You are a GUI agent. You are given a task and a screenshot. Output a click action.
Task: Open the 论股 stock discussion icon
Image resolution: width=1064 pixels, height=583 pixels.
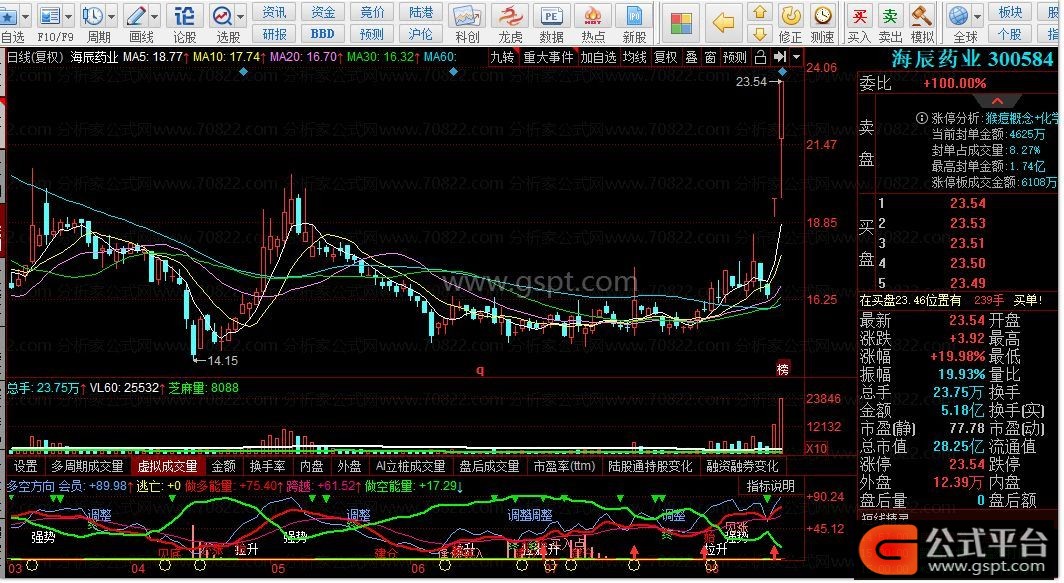[184, 16]
